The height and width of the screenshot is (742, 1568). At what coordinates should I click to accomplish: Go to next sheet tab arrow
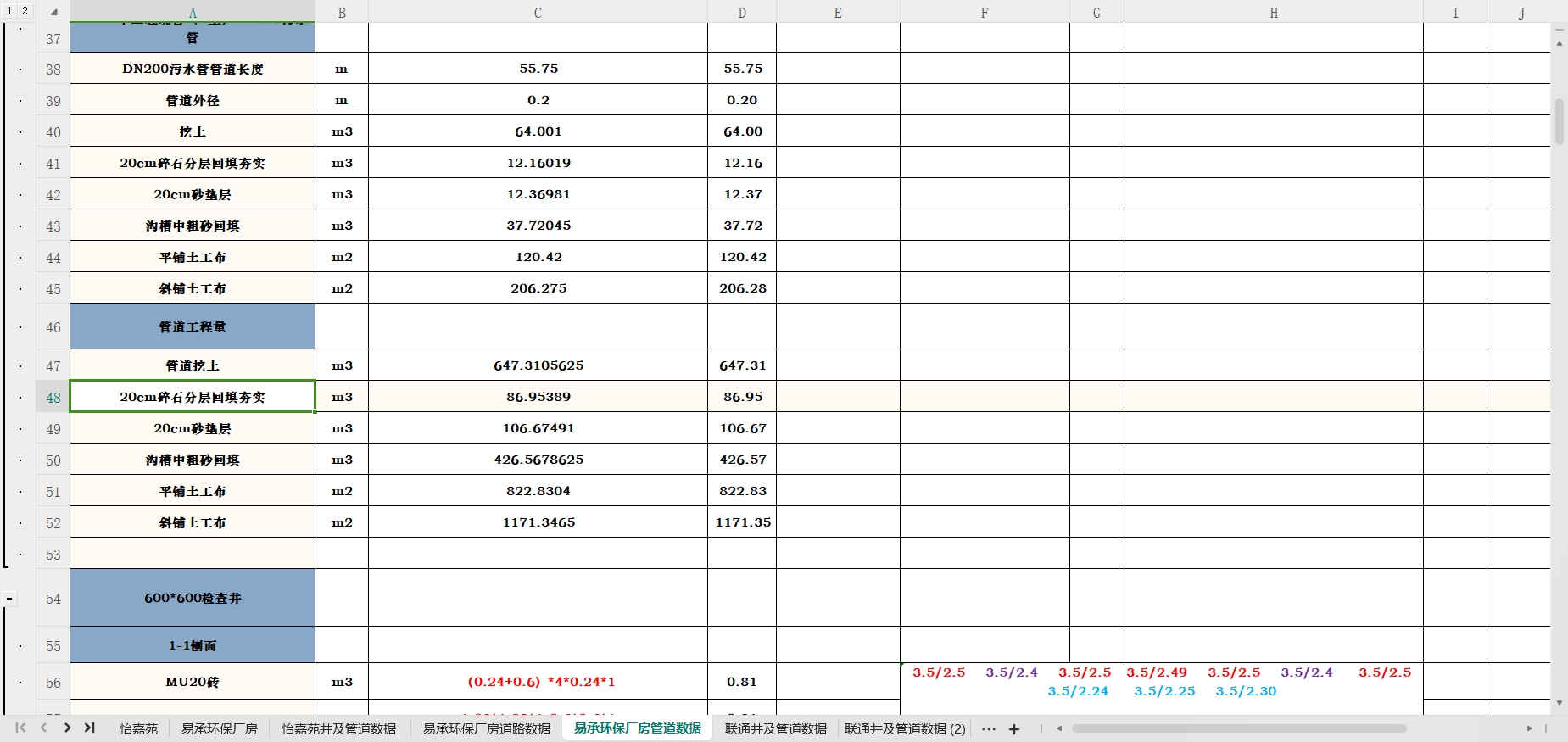pos(67,728)
